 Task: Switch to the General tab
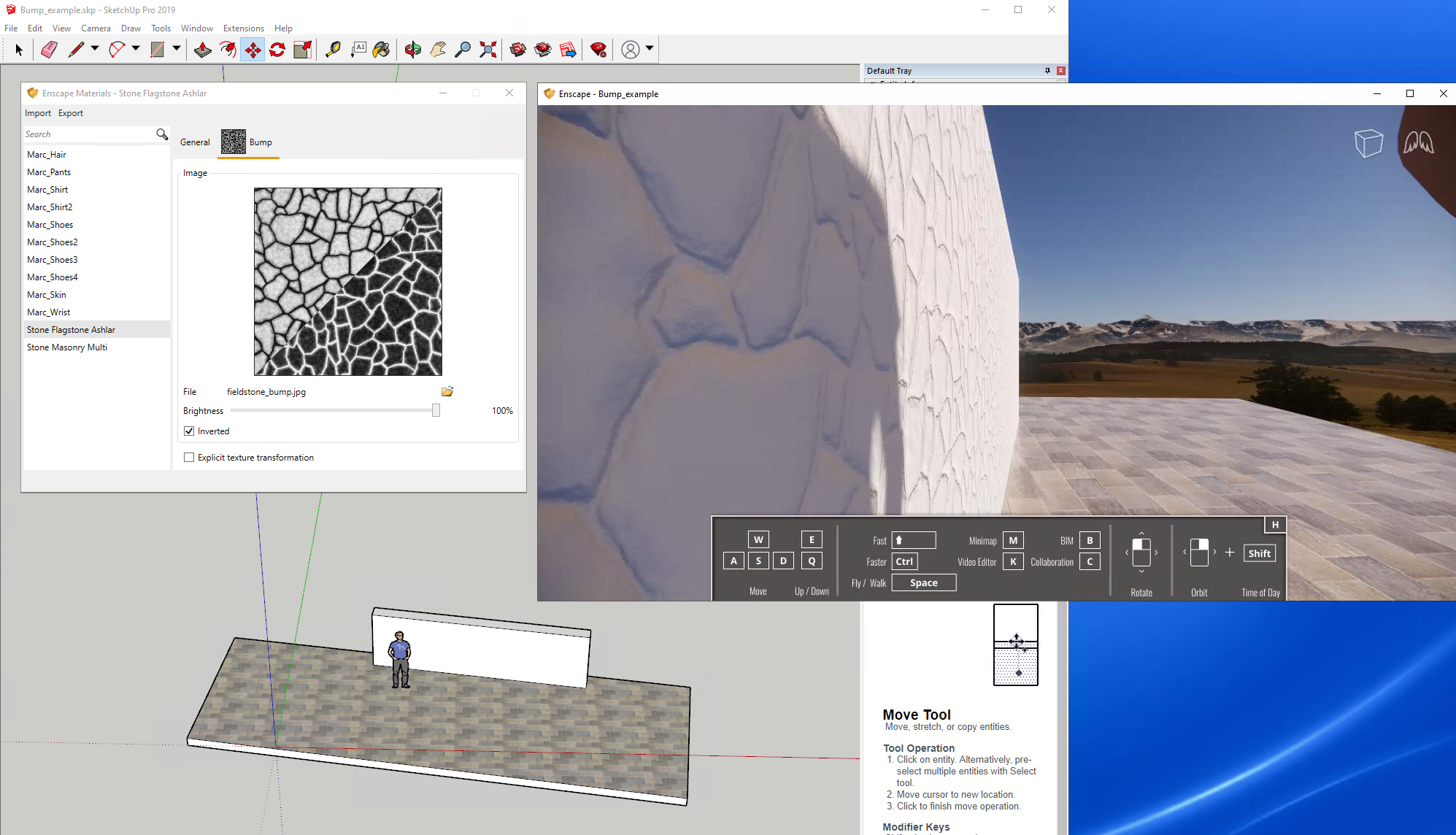(x=195, y=142)
